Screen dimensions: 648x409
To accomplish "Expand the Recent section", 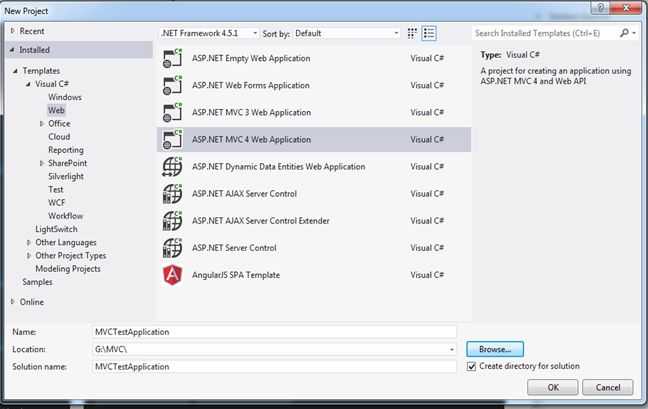I will coord(13,31).
